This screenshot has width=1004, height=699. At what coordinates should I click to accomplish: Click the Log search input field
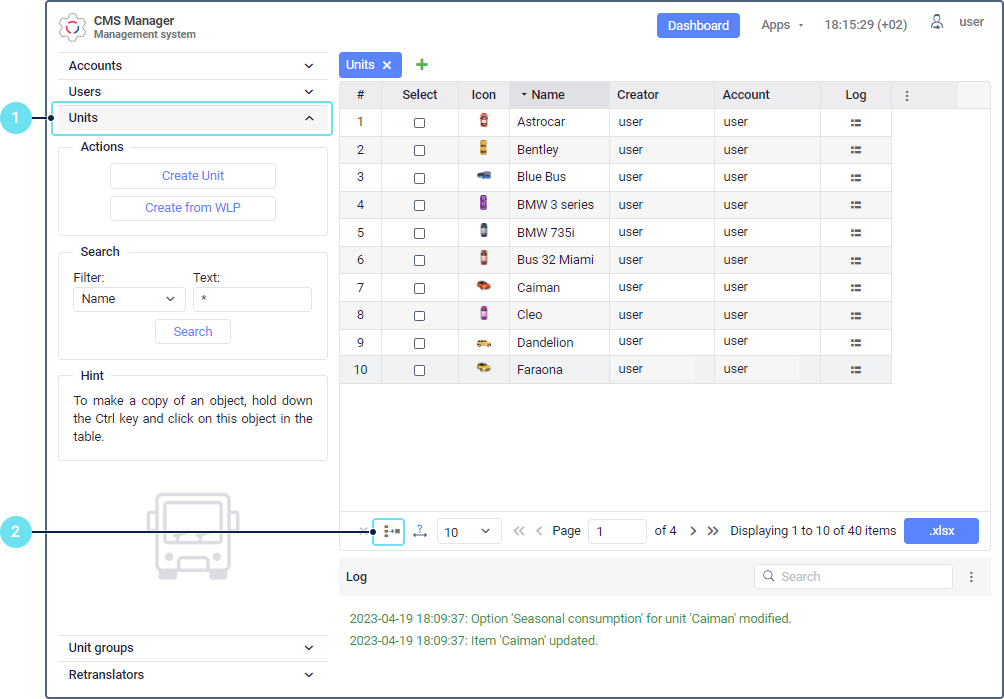click(853, 577)
